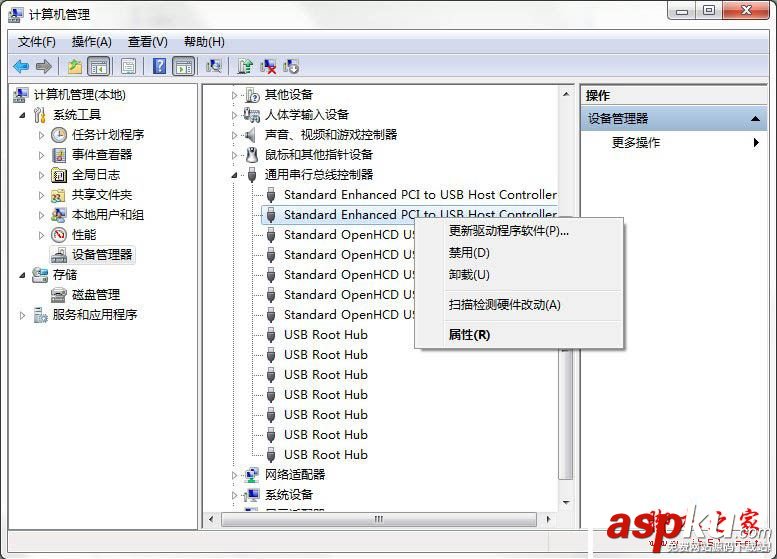Click the 网络适配器 category icon

point(252,475)
